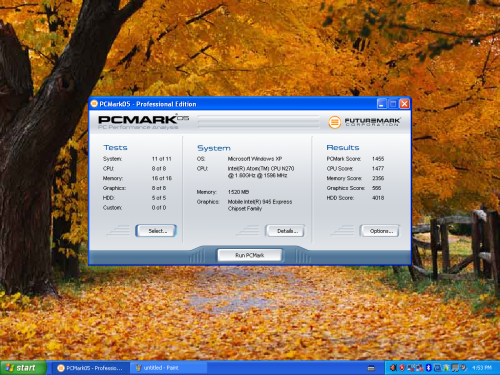Click the Futuremark Corporation logo
Viewport: 500px width, 375px height.
tap(364, 122)
